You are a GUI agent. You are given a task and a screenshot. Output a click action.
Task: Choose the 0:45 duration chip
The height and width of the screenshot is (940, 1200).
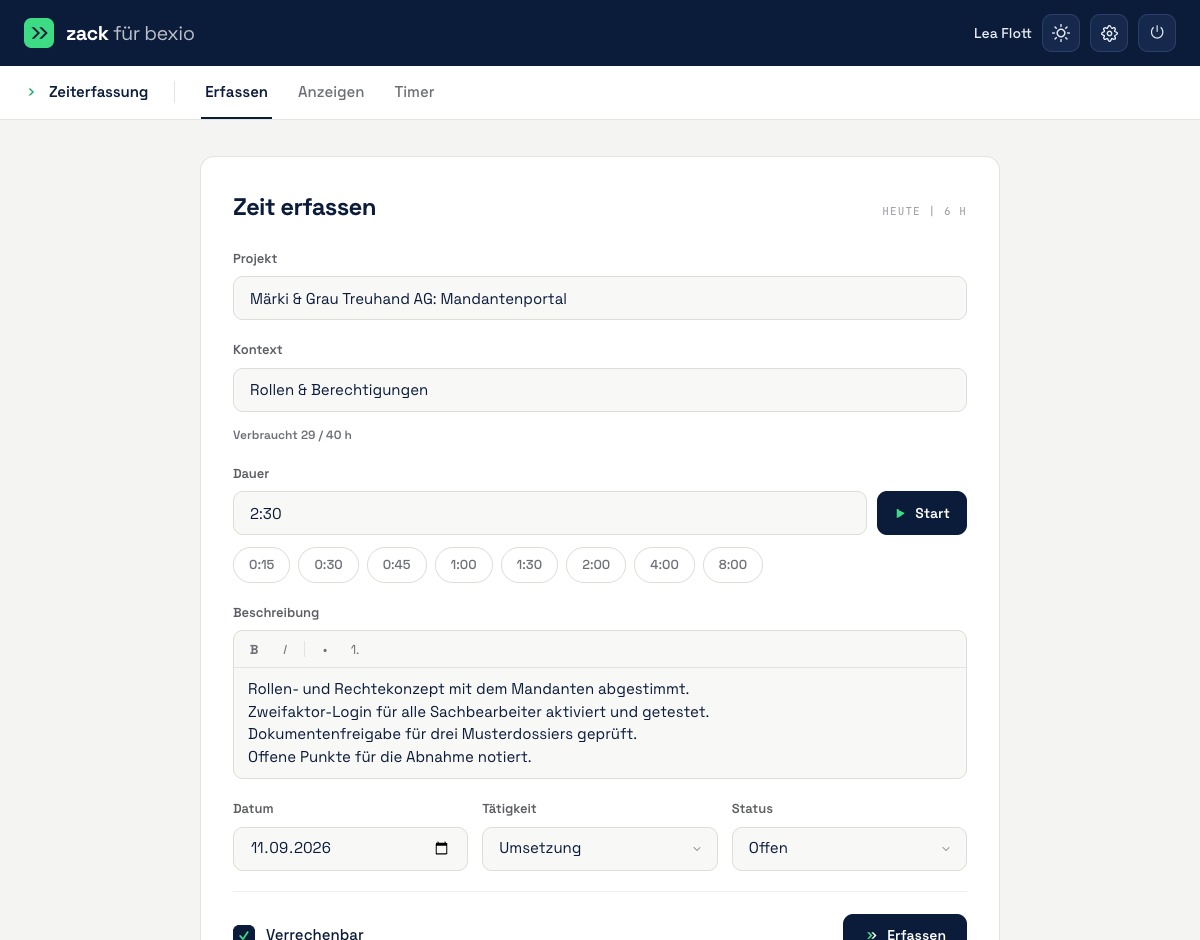(x=396, y=565)
